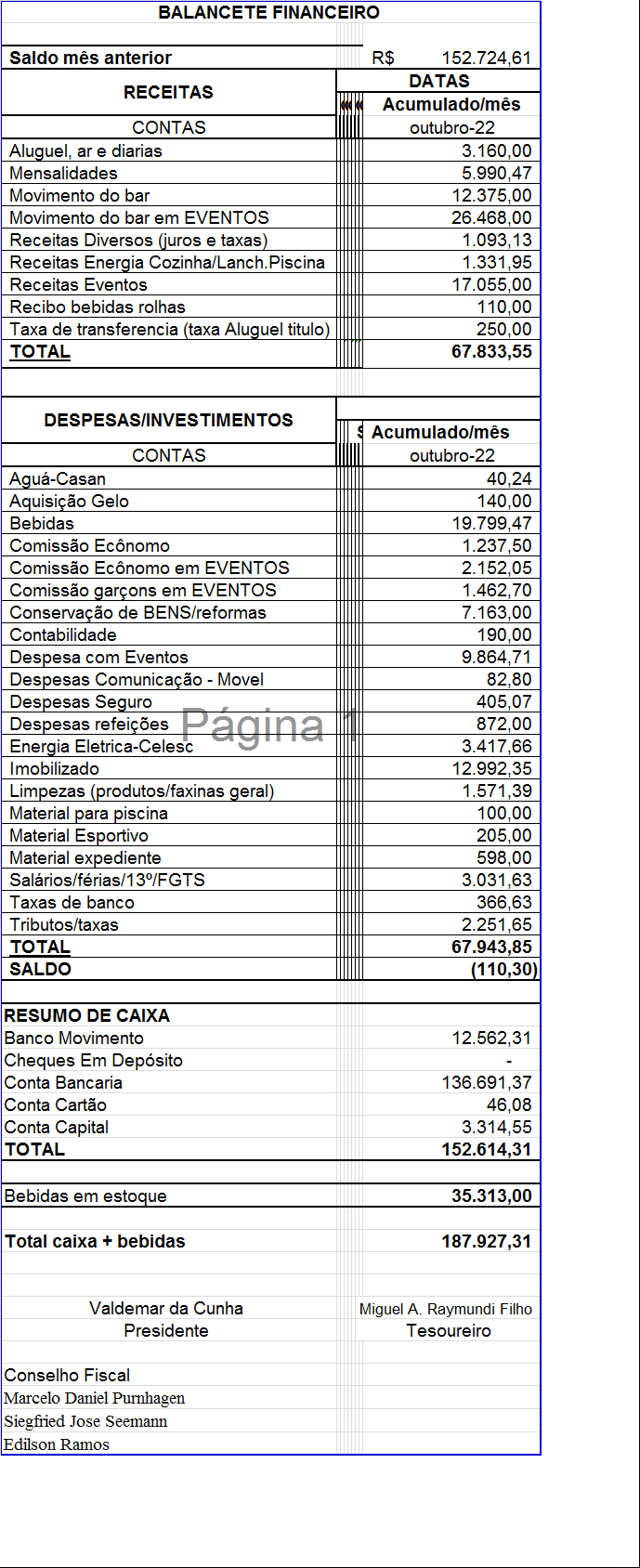Click the Imobilizado value 12.992,35
640x1568 pixels.
click(492, 768)
